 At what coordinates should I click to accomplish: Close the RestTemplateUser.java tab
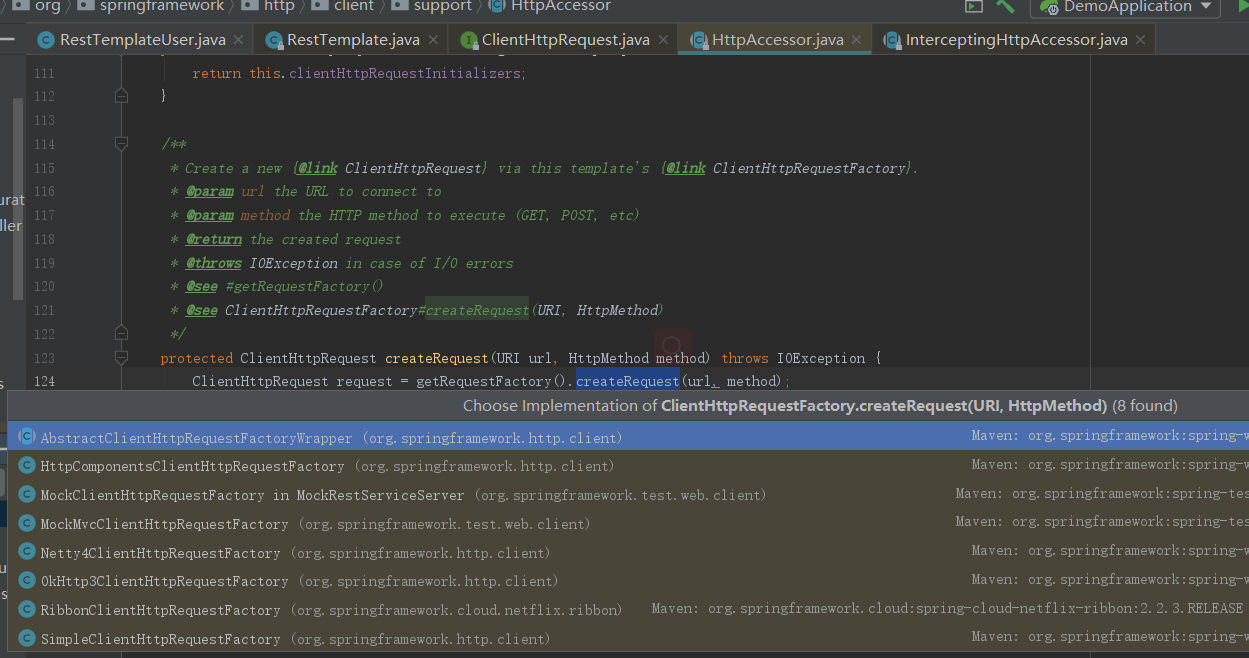[x=238, y=40]
